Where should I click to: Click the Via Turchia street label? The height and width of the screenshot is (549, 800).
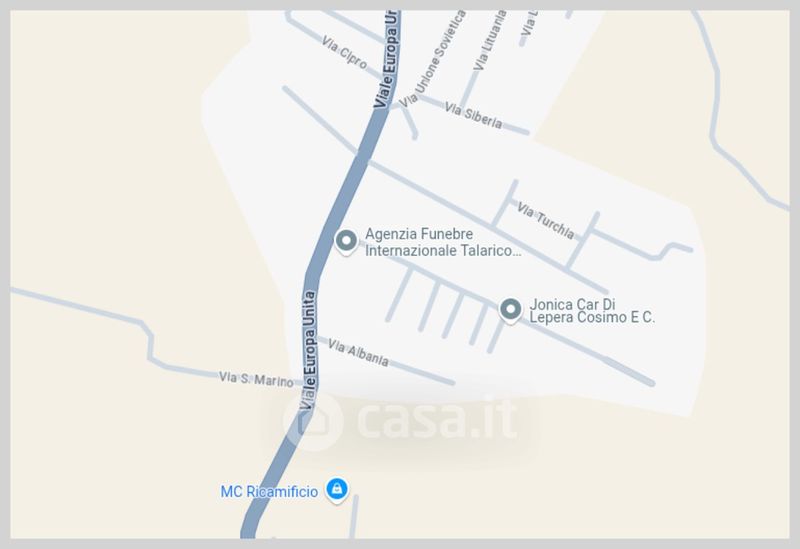pyautogui.click(x=545, y=220)
